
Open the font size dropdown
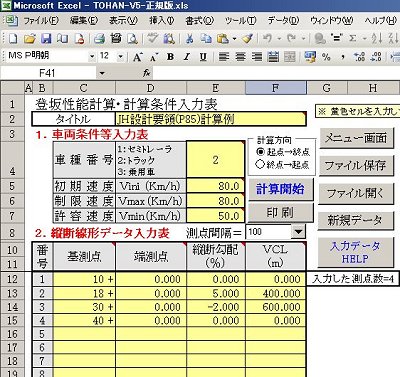pos(121,57)
